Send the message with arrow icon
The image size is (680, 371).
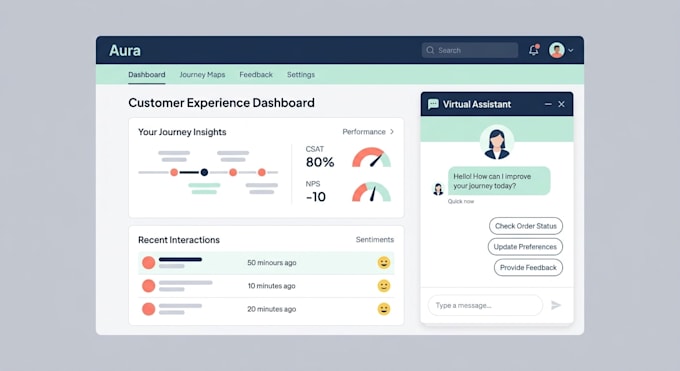tap(556, 305)
